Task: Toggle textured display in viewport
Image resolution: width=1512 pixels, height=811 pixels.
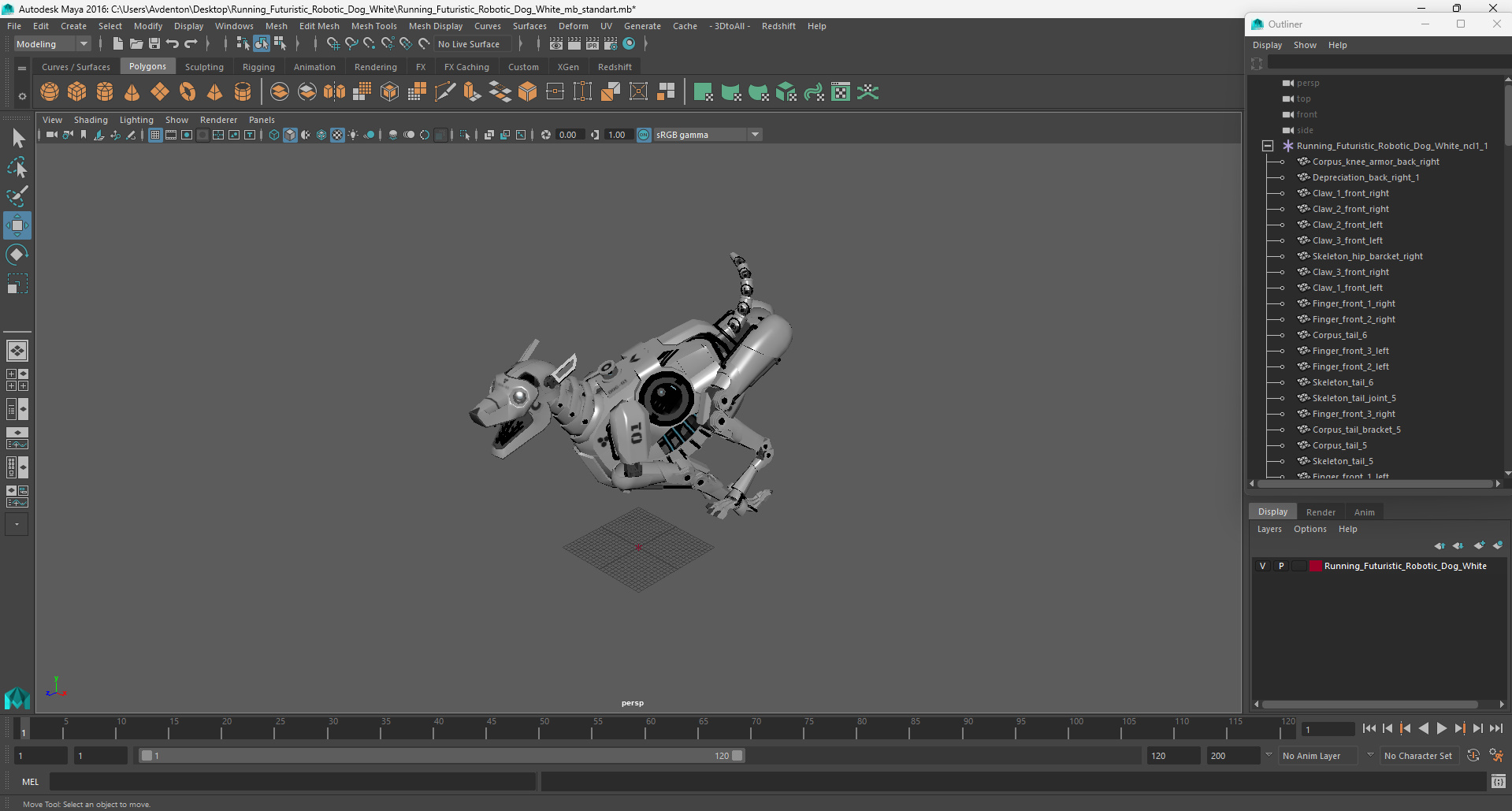Action: 337,135
